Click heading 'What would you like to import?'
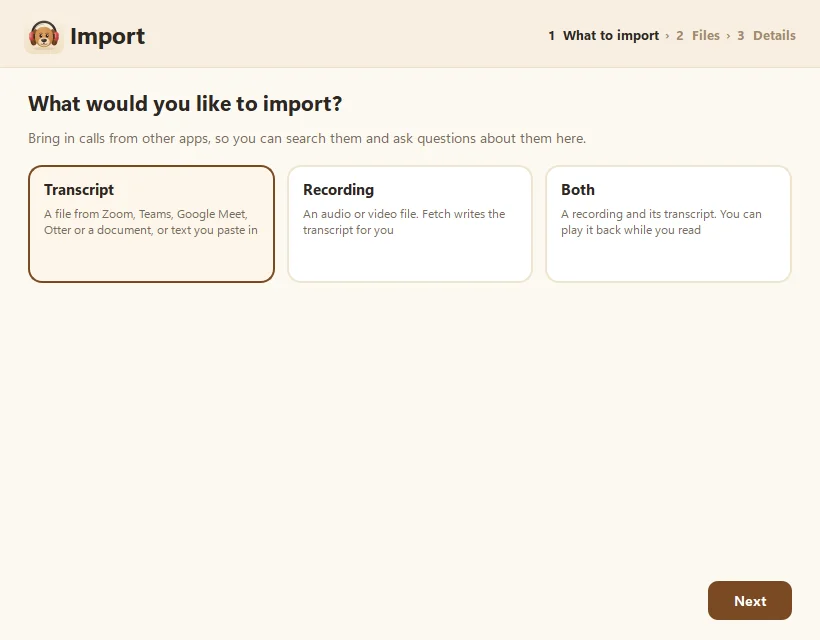 coord(185,104)
